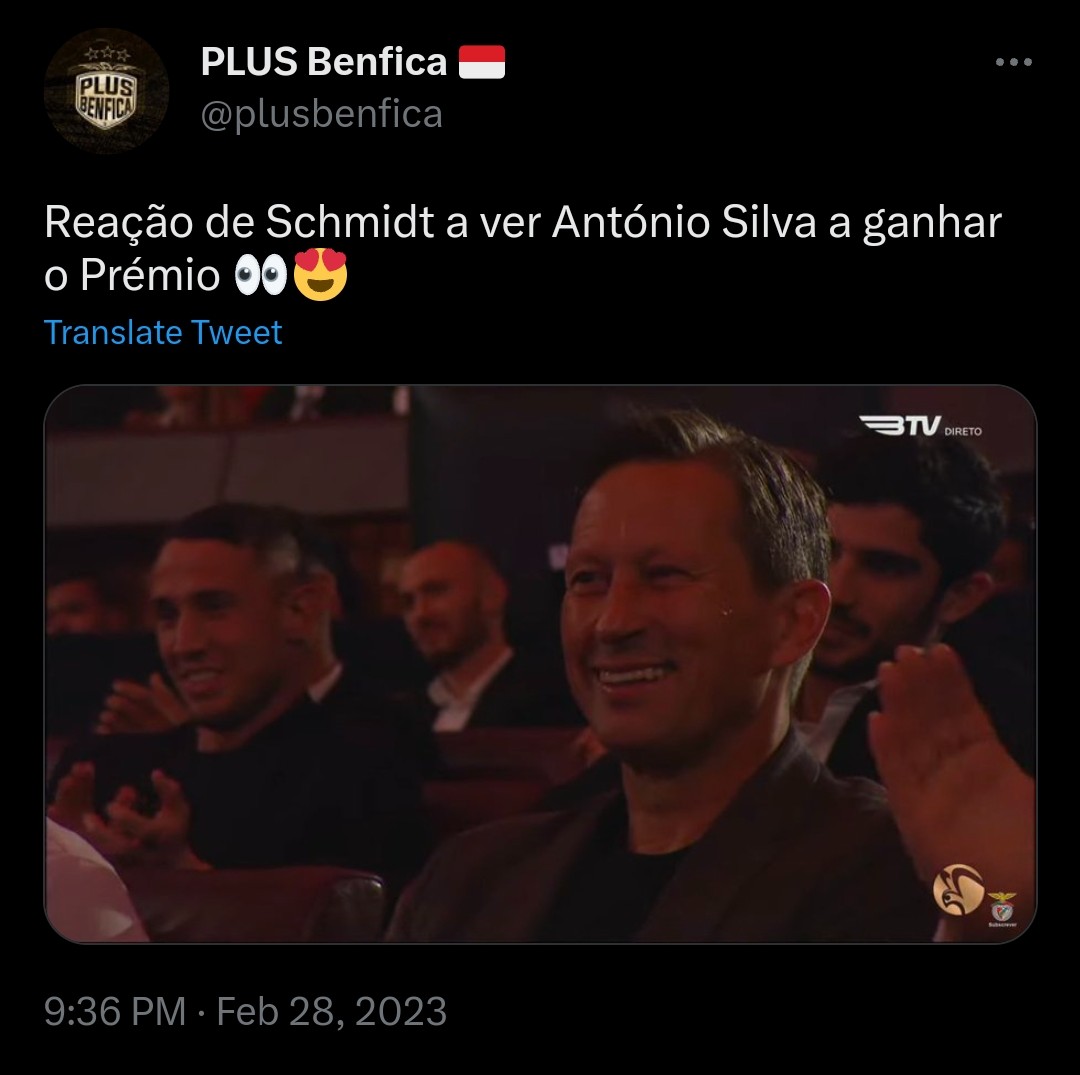Play the embedded BTV video
The image size is (1080, 1075).
[540, 664]
